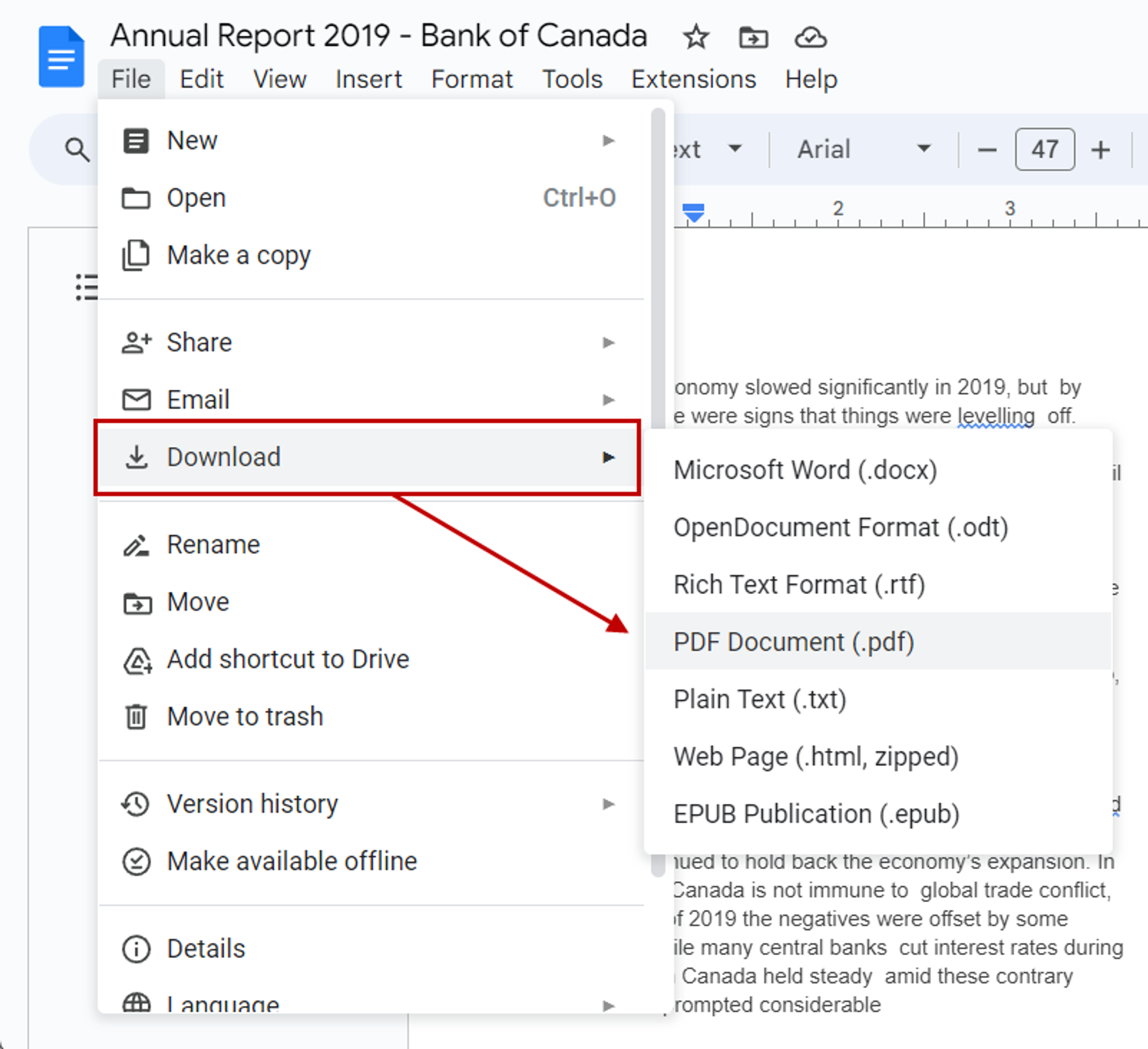Decrease font size with minus button
This screenshot has height=1049, width=1148.
(987, 149)
